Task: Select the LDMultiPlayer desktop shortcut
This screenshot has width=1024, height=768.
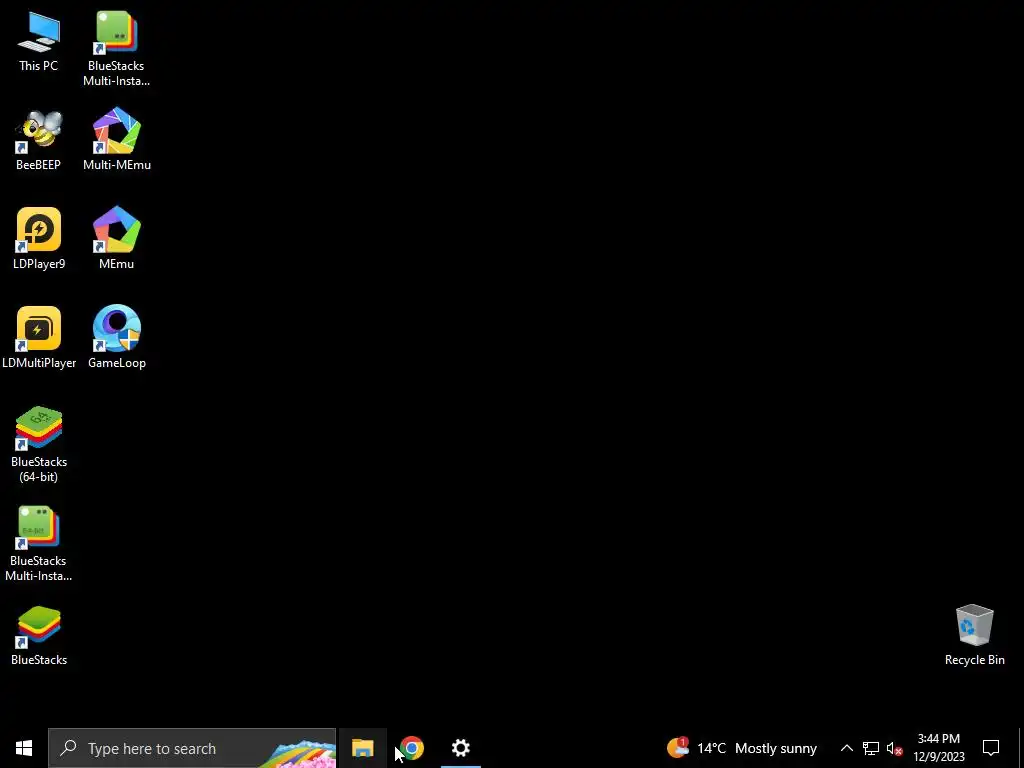Action: pyautogui.click(x=39, y=338)
